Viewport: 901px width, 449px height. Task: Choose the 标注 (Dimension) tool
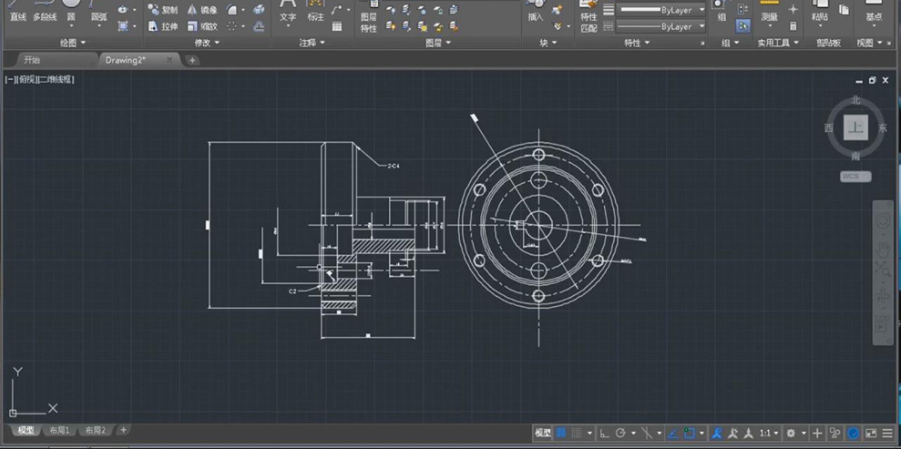click(x=315, y=13)
